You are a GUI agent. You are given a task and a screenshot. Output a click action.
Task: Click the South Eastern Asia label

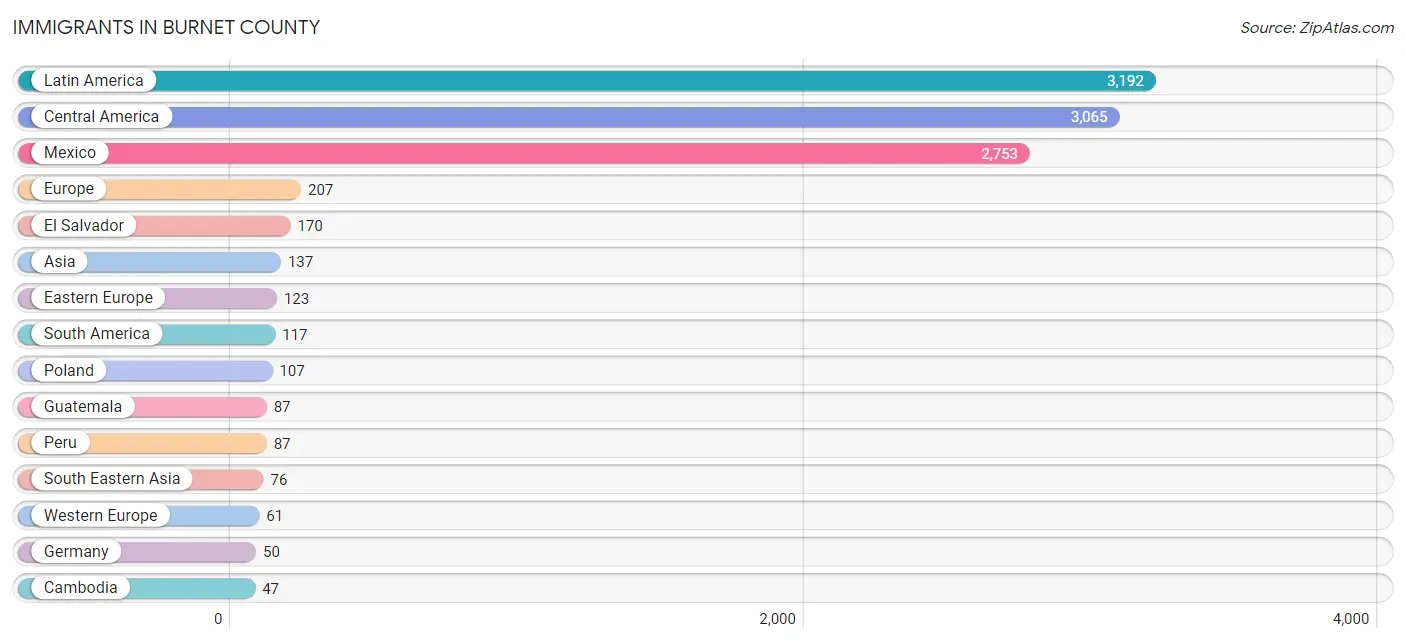(111, 479)
